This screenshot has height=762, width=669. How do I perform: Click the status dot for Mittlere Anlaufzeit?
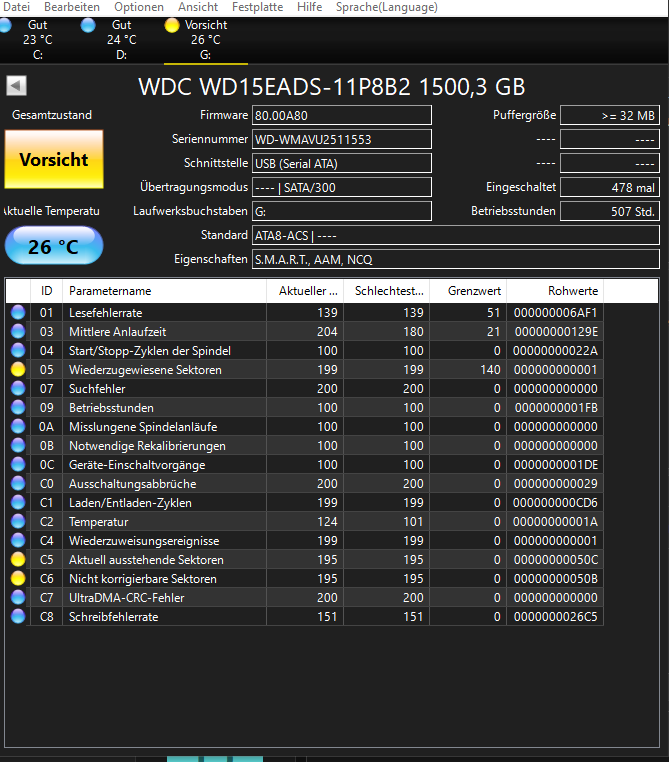[18, 331]
